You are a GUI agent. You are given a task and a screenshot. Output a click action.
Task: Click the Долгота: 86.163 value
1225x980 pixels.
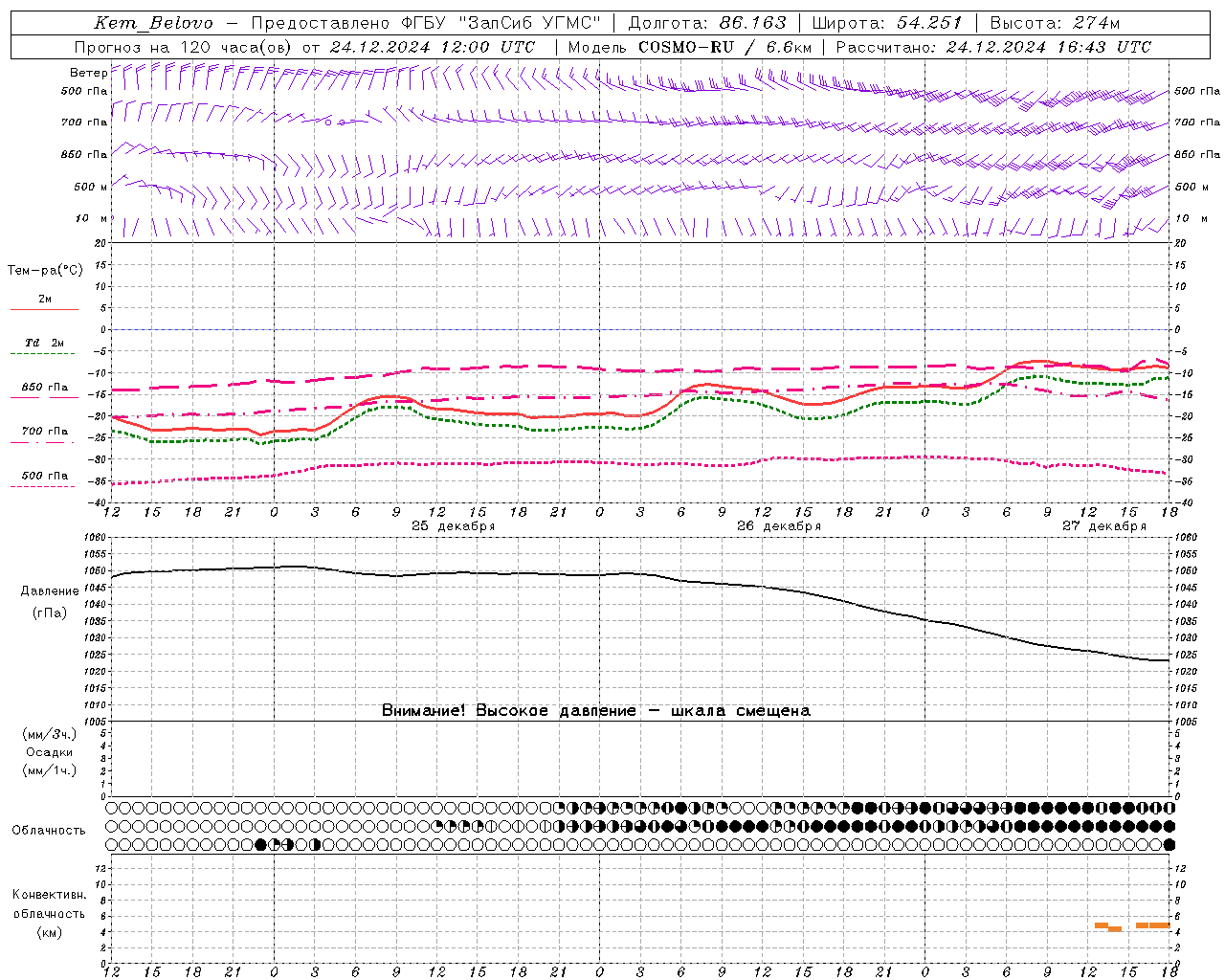click(707, 23)
